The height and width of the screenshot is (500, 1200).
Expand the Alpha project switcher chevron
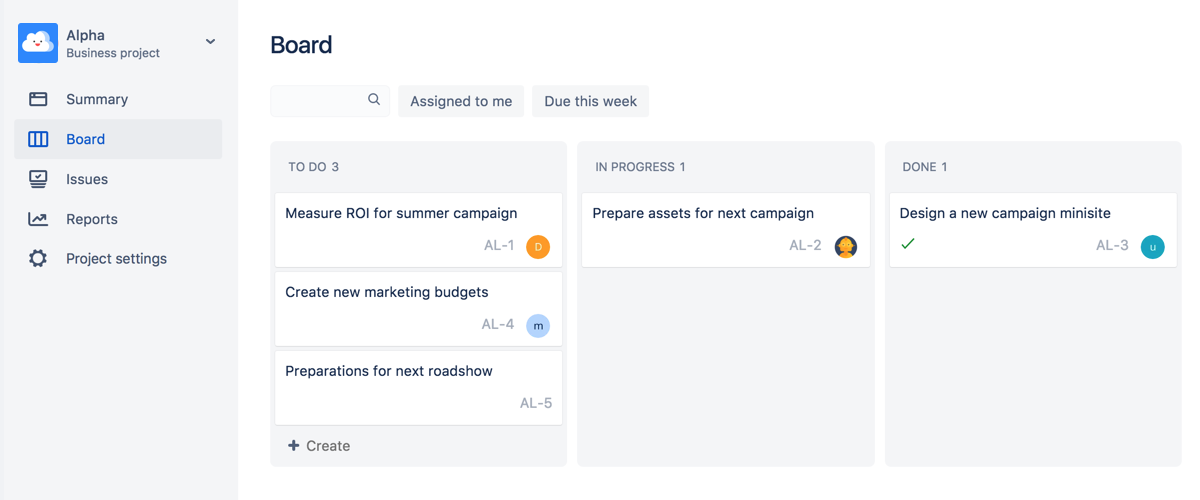click(x=210, y=42)
